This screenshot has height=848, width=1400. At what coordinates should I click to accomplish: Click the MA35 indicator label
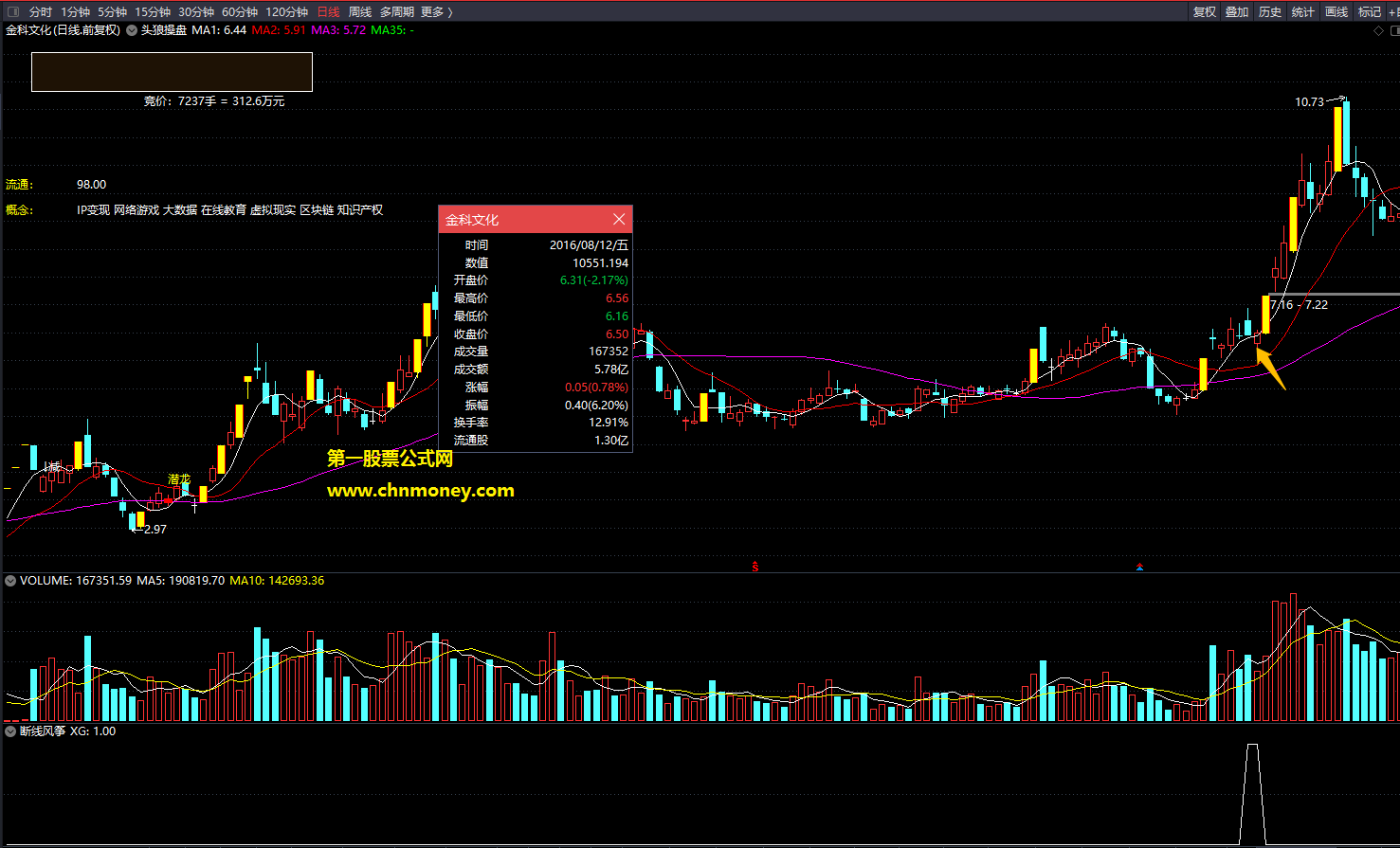391,30
